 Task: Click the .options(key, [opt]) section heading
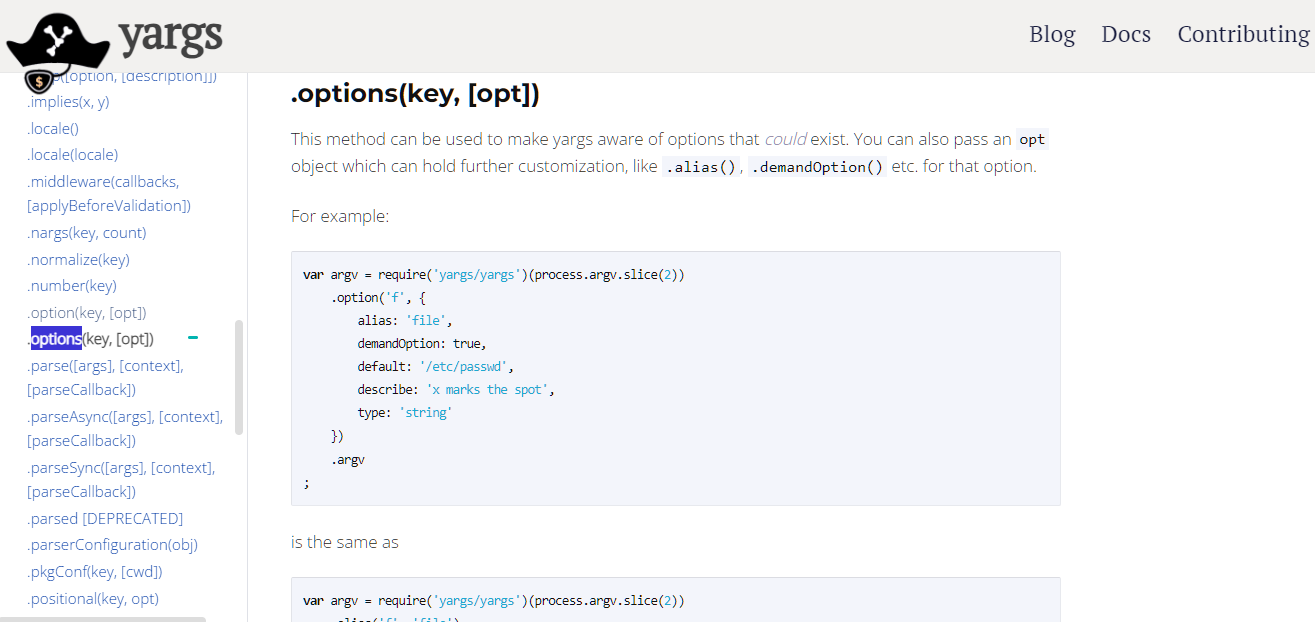pyautogui.click(x=415, y=94)
